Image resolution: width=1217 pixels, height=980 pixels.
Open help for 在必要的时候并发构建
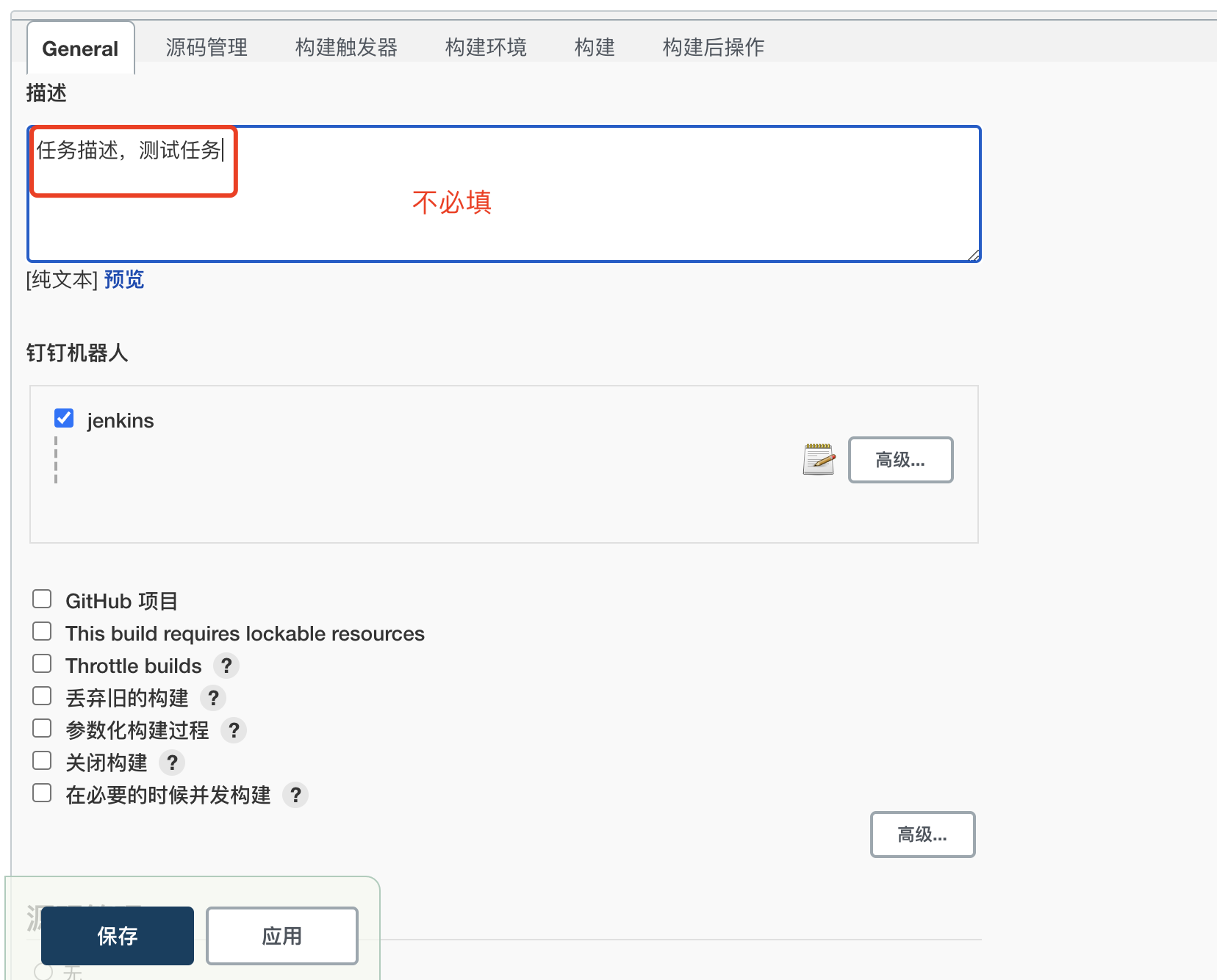295,795
